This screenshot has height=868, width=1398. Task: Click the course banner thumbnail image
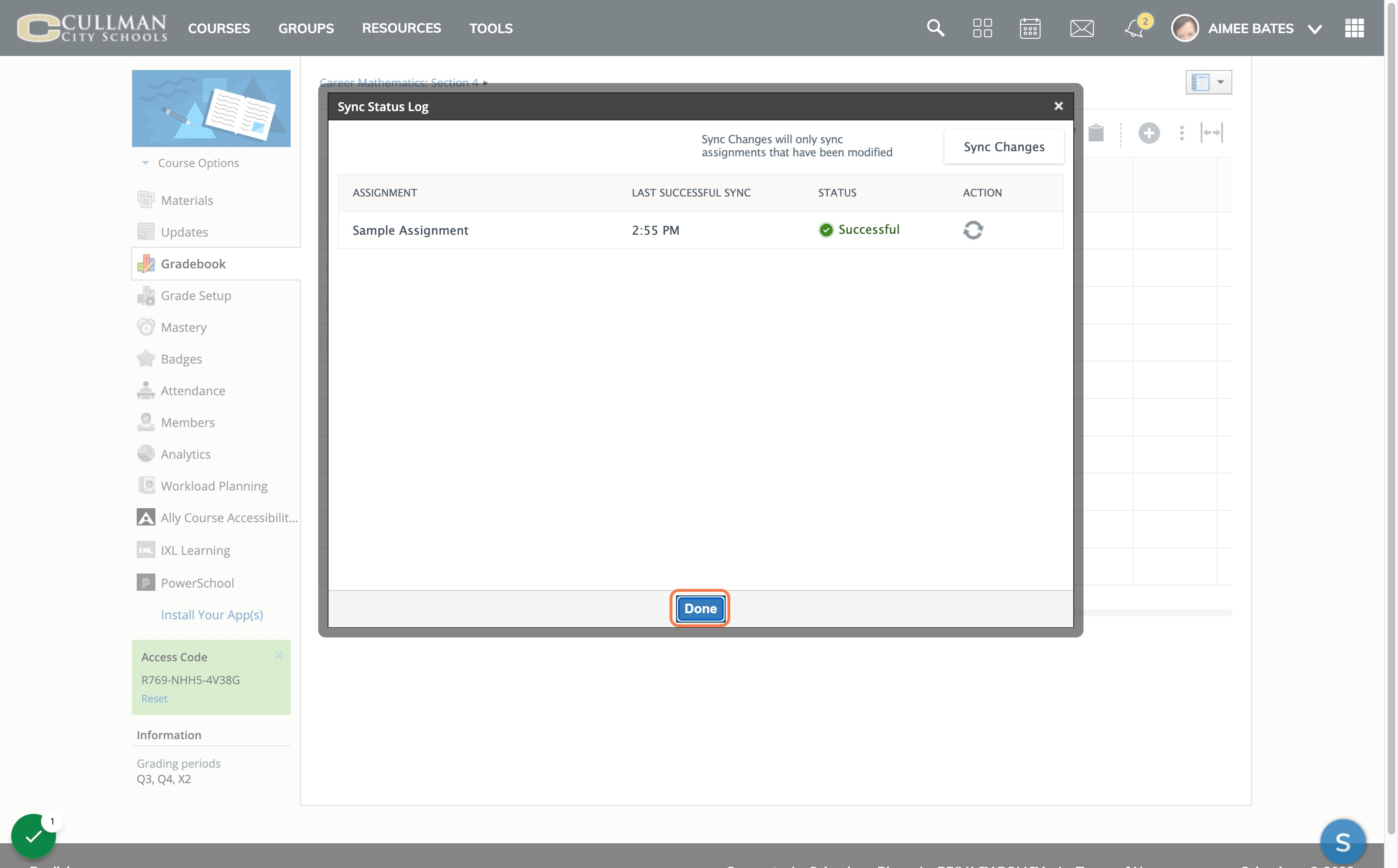211,108
